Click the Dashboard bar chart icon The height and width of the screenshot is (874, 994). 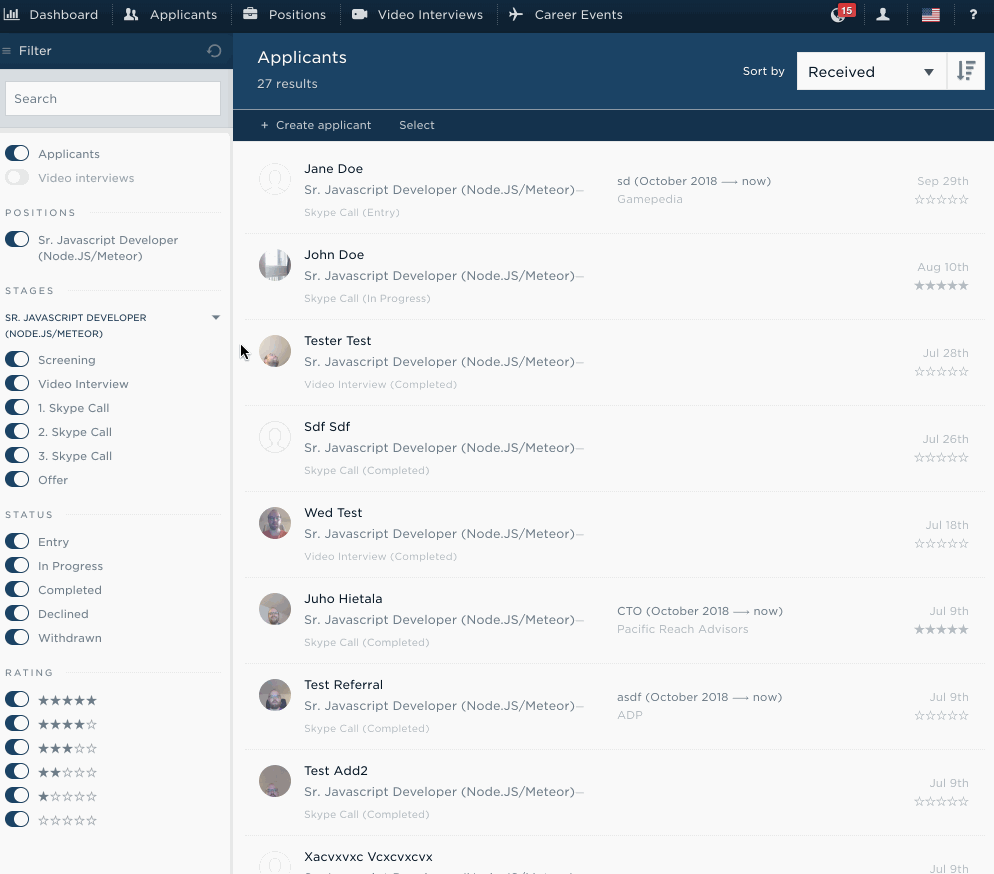tap(11, 14)
